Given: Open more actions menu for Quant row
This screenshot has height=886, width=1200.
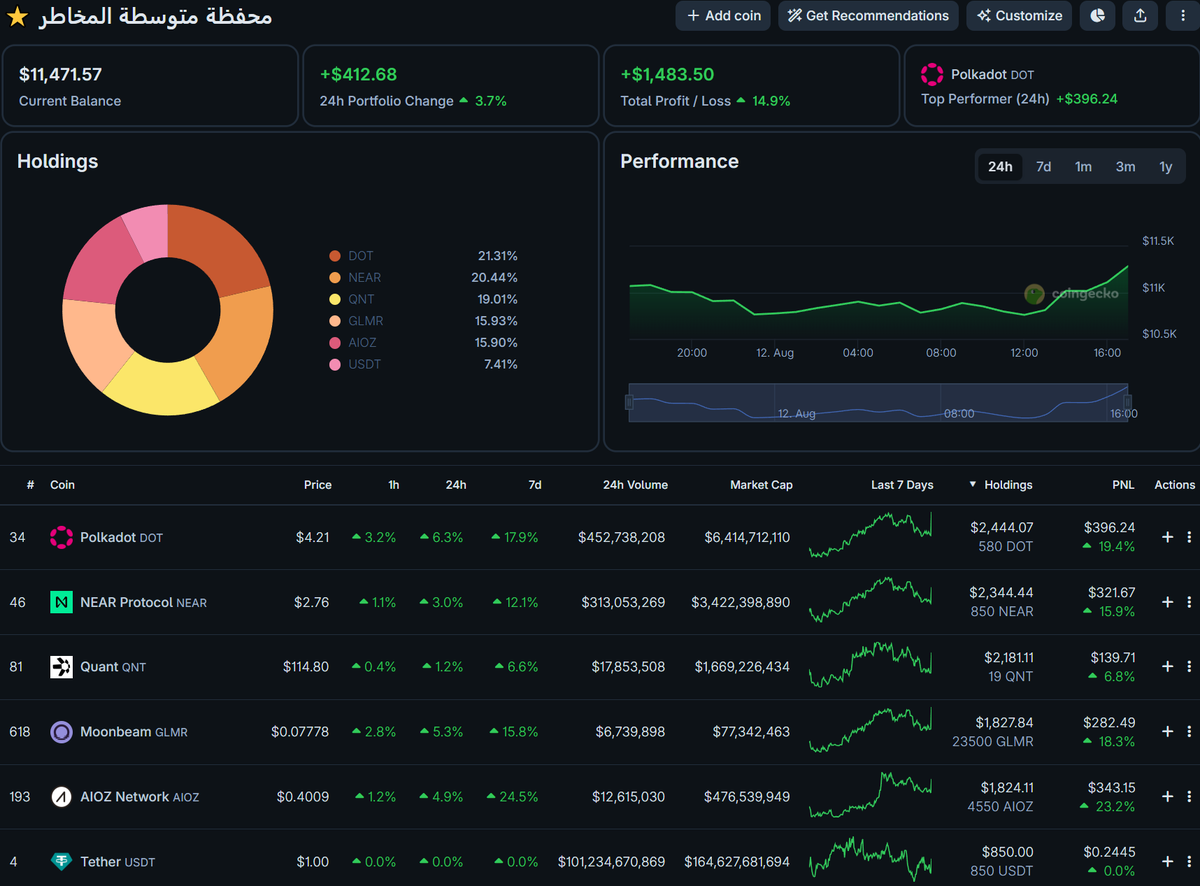Looking at the screenshot, I should pyautogui.click(x=1189, y=667).
